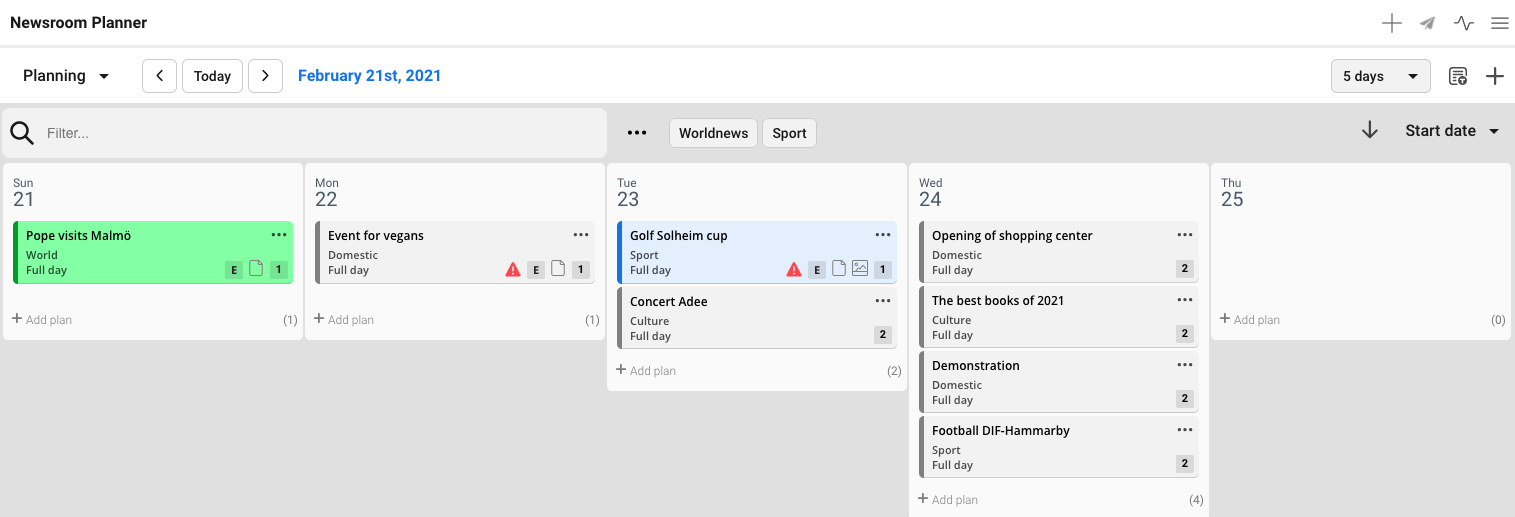1515x517 pixels.
Task: Click the paper plane send icon
Action: coord(1427,23)
